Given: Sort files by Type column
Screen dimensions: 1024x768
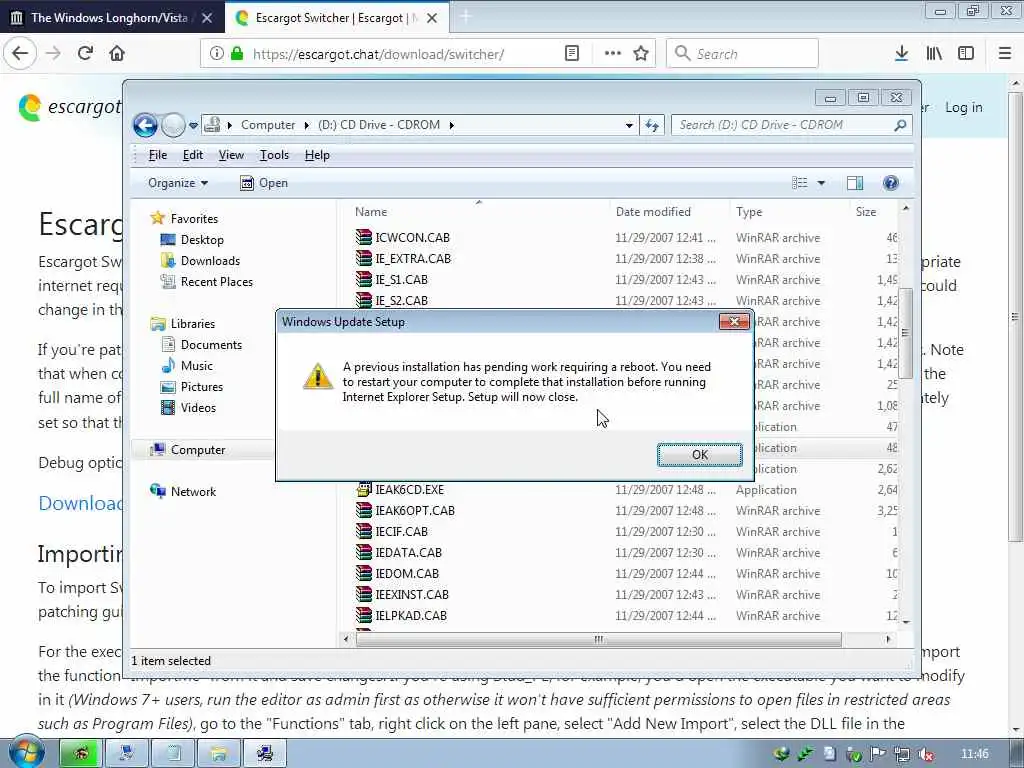Looking at the screenshot, I should (x=749, y=212).
